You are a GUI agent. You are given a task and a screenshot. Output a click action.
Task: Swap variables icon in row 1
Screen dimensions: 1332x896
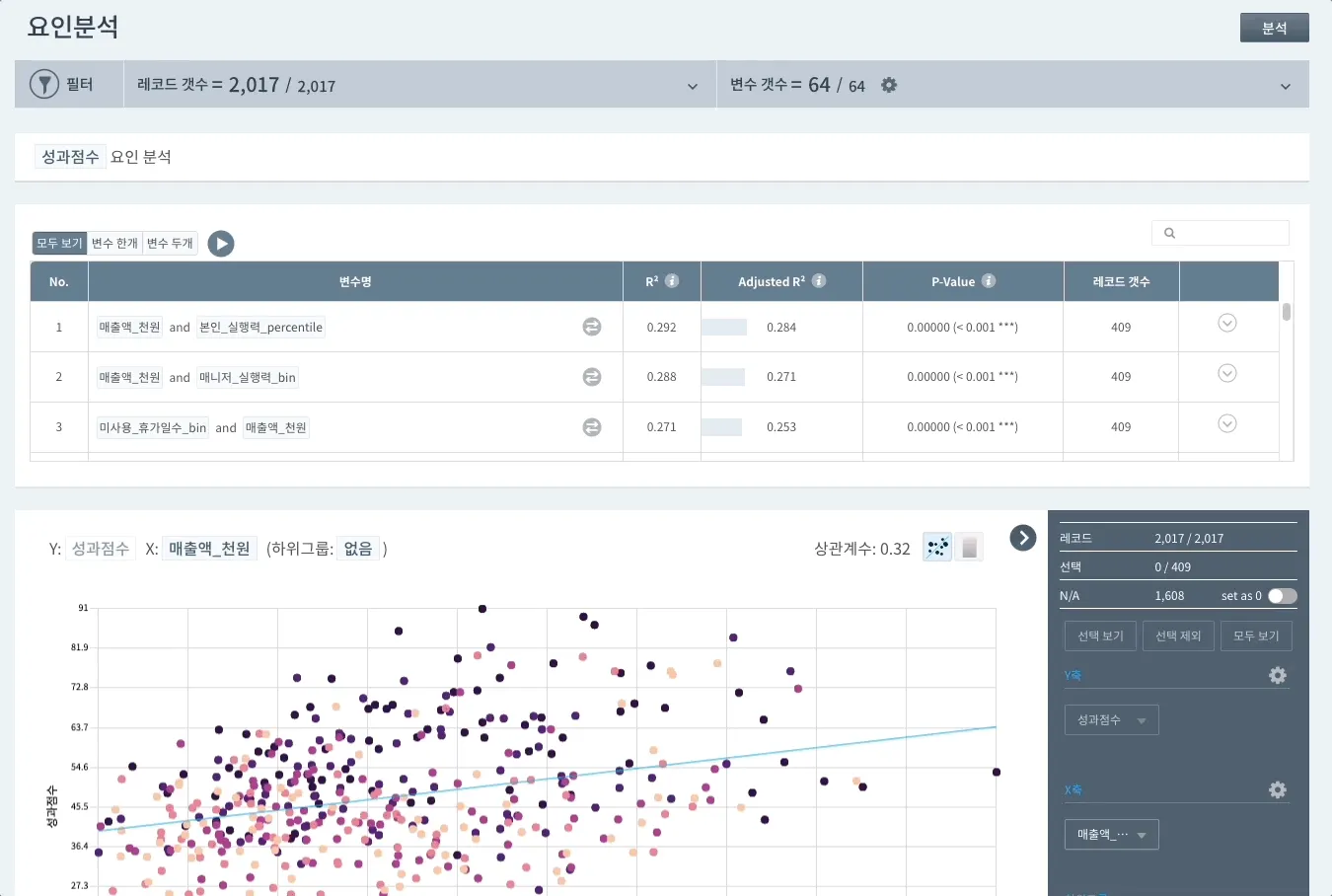[x=592, y=327]
